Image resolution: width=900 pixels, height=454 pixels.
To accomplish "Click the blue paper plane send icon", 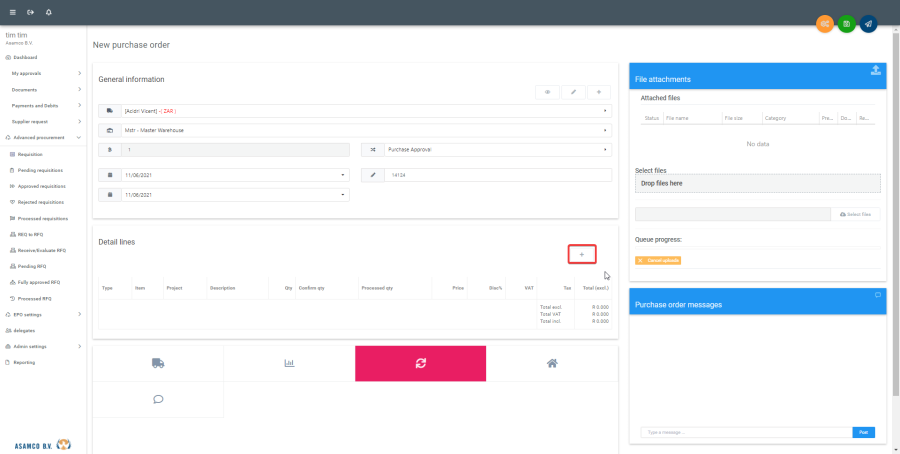I will [868, 23].
